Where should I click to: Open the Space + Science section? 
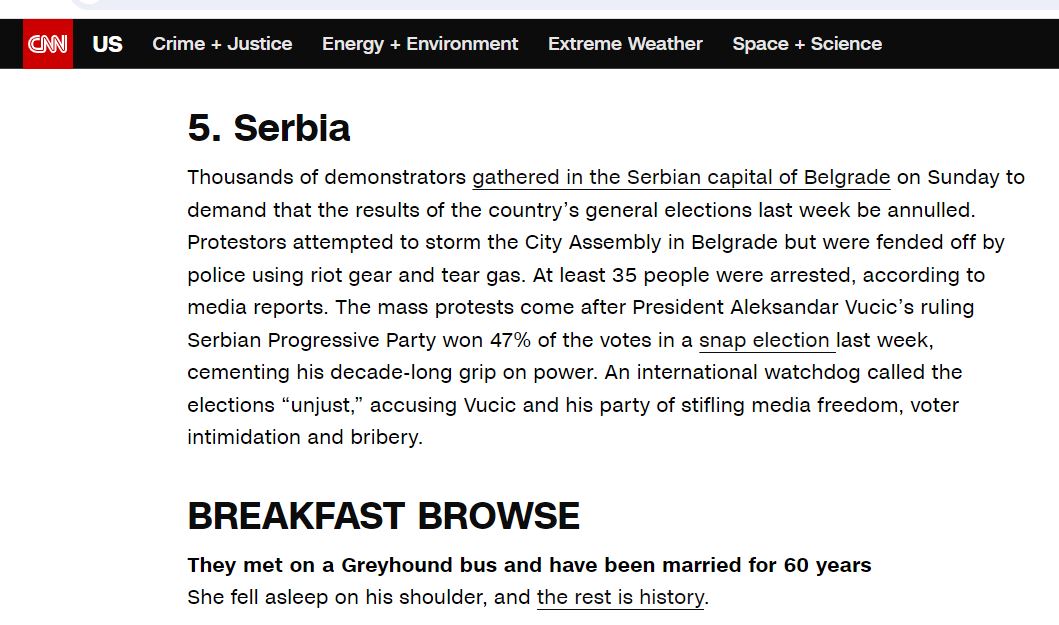[807, 44]
